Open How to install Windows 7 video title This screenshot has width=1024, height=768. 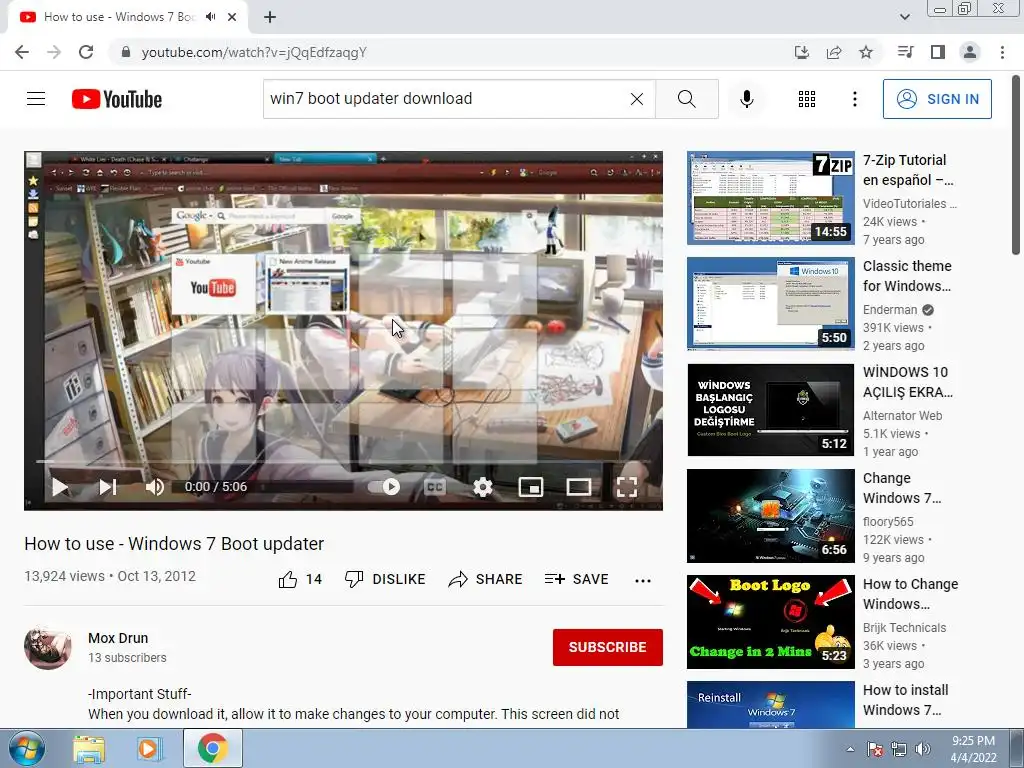(x=906, y=699)
